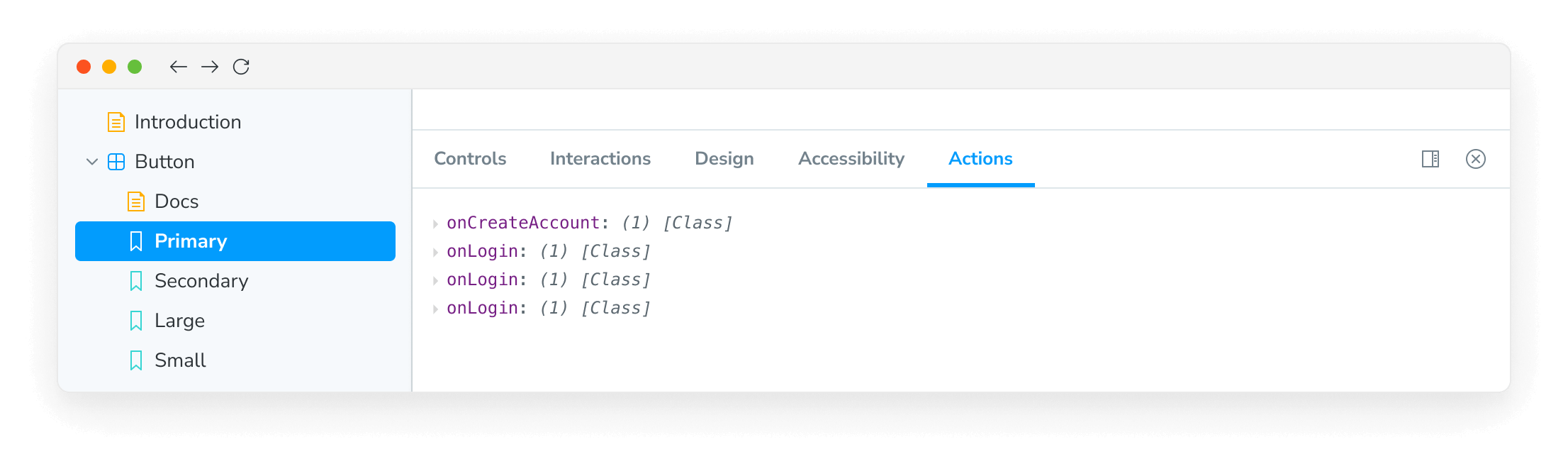The height and width of the screenshot is (464, 1568).
Task: Switch to the Design tab
Action: pos(724,159)
